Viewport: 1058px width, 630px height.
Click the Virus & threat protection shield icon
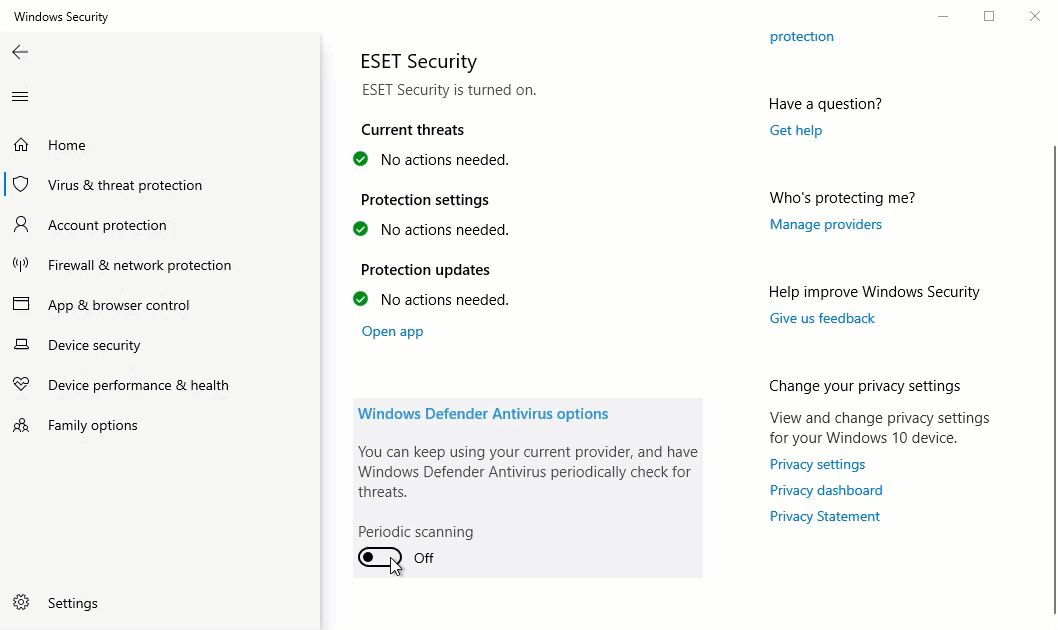pos(21,185)
